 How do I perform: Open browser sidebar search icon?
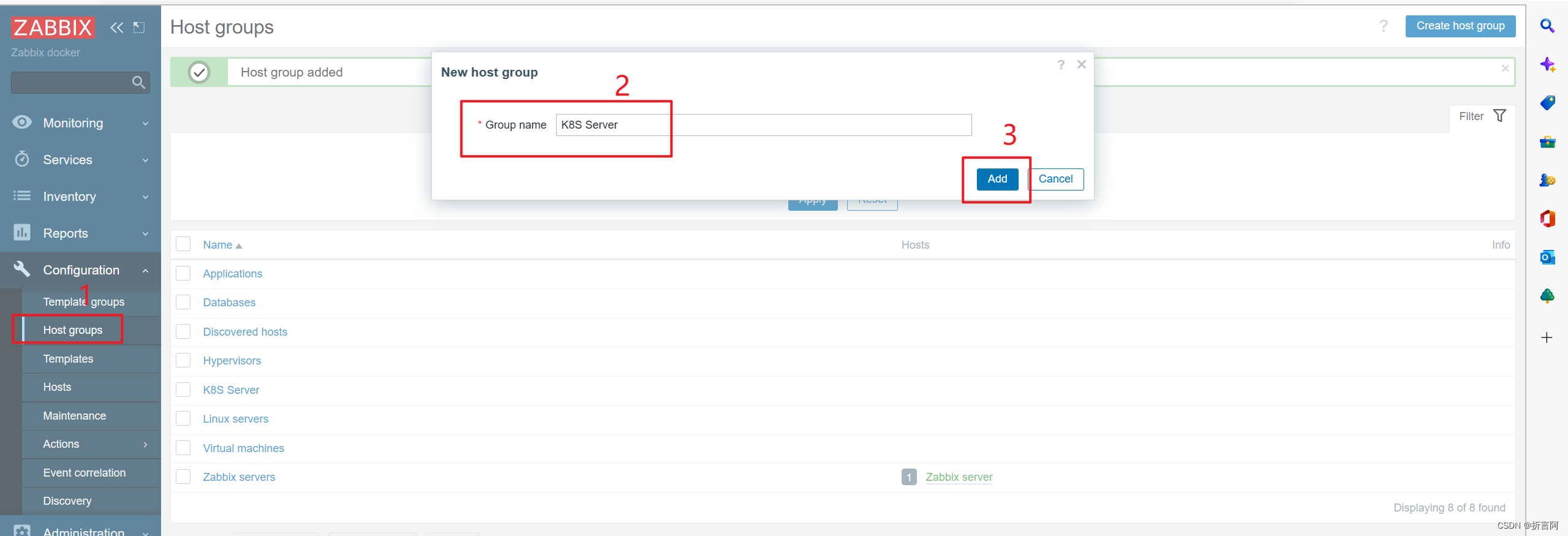[1547, 26]
